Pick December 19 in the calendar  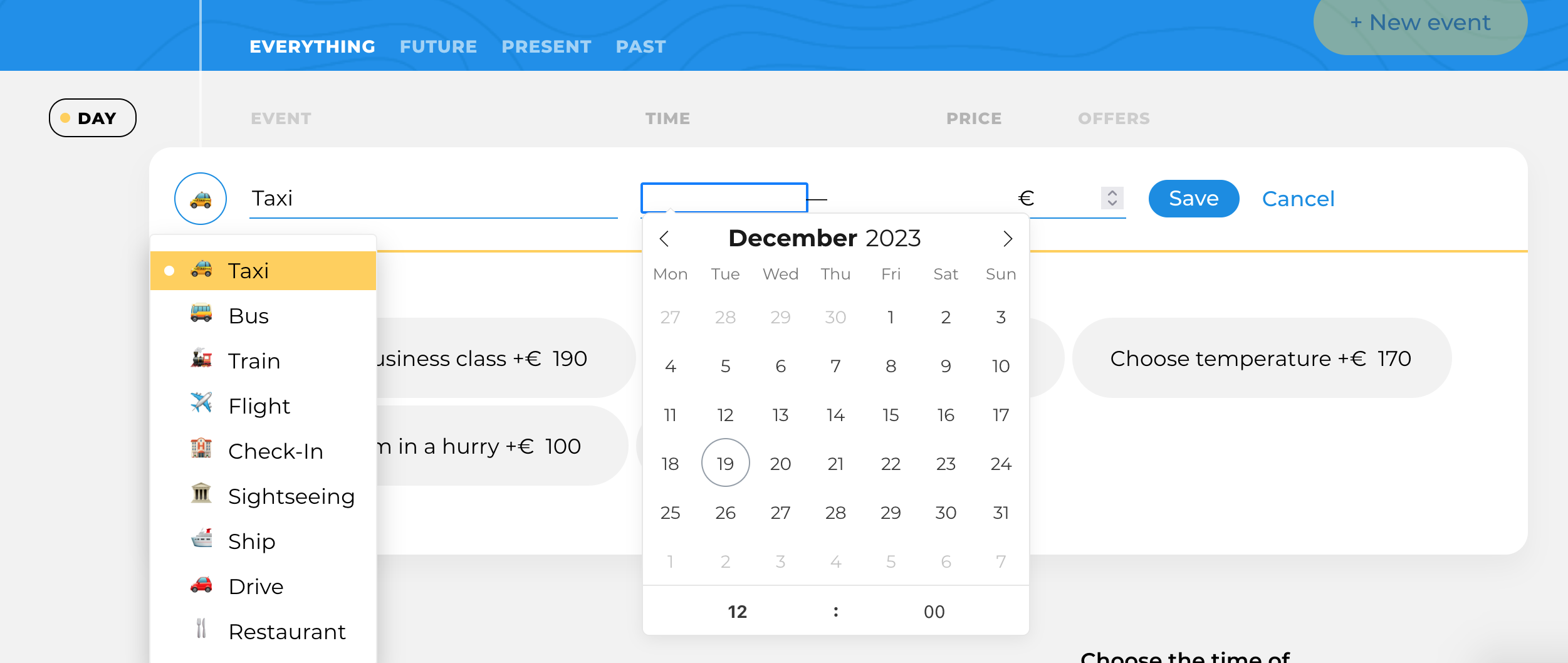tap(725, 463)
